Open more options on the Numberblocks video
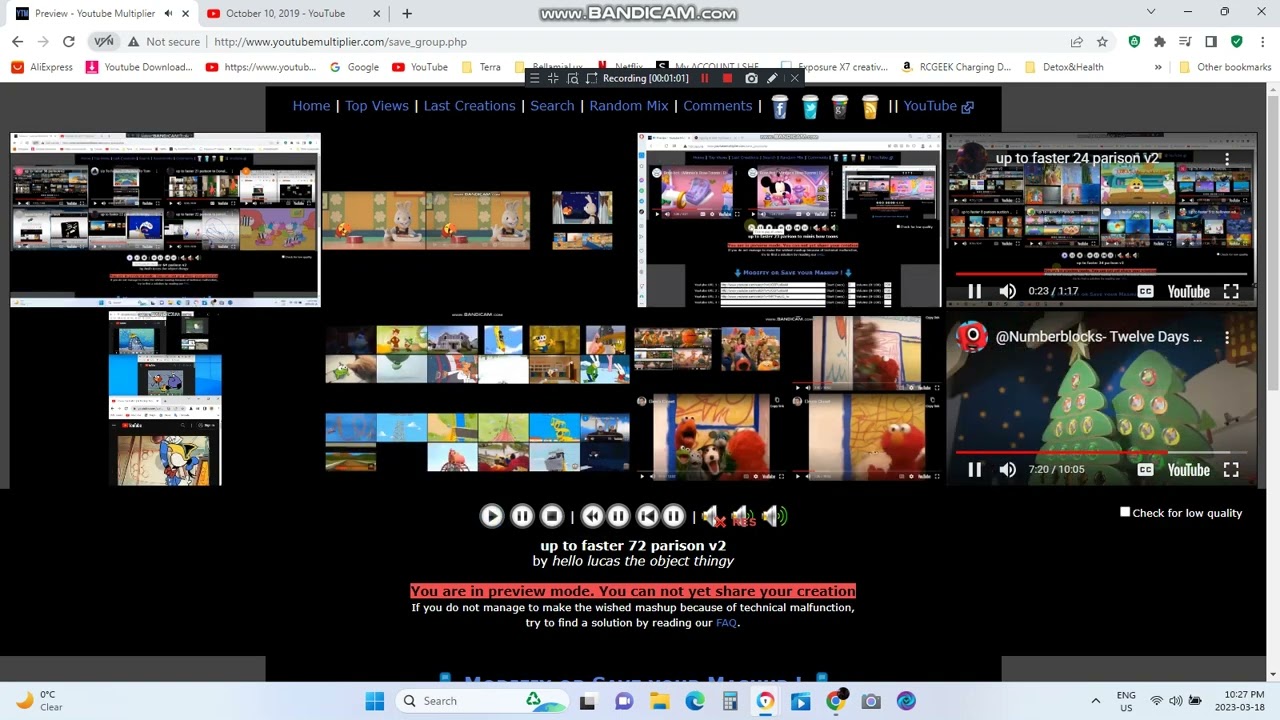Image resolution: width=1280 pixels, height=720 pixels. pos(1227,337)
